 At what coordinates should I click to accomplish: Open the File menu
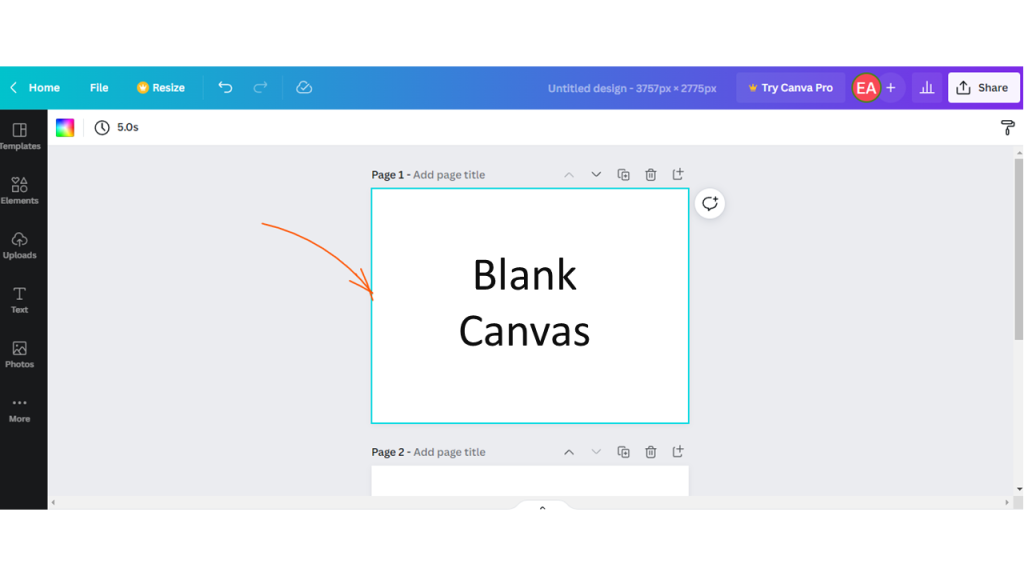coord(99,88)
